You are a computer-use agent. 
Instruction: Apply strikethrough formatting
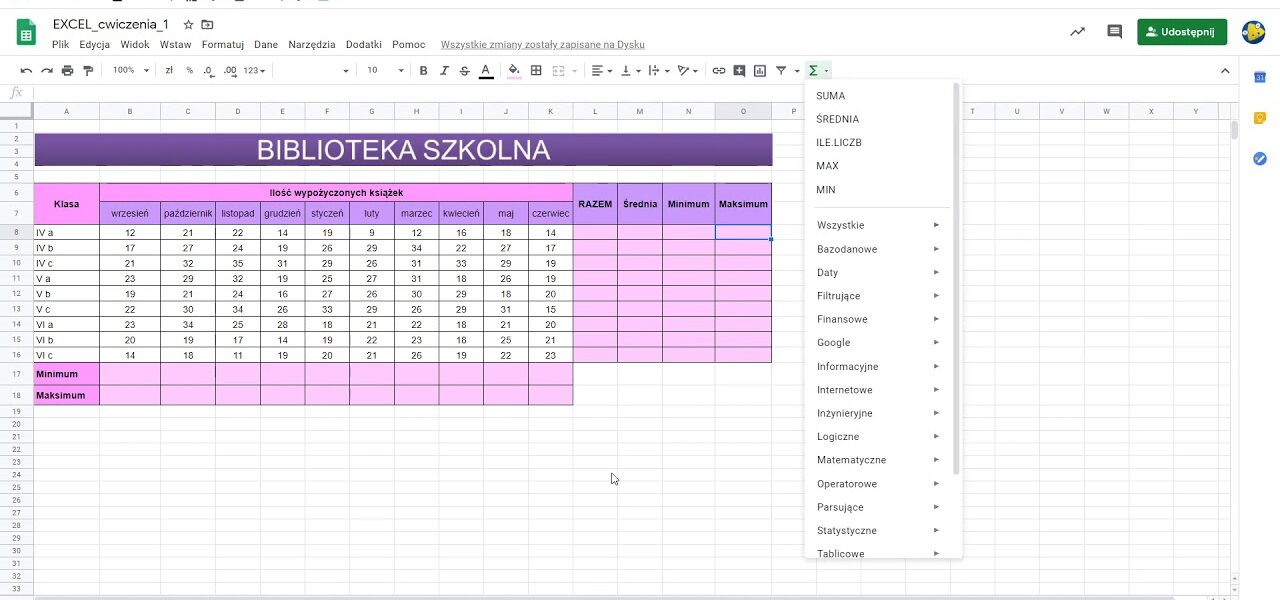point(464,70)
